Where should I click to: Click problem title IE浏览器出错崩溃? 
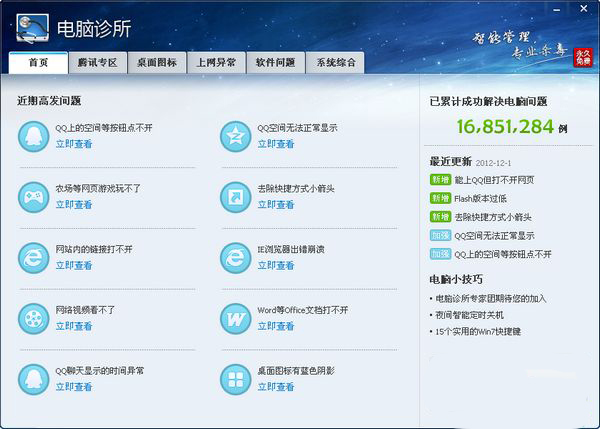(x=291, y=249)
